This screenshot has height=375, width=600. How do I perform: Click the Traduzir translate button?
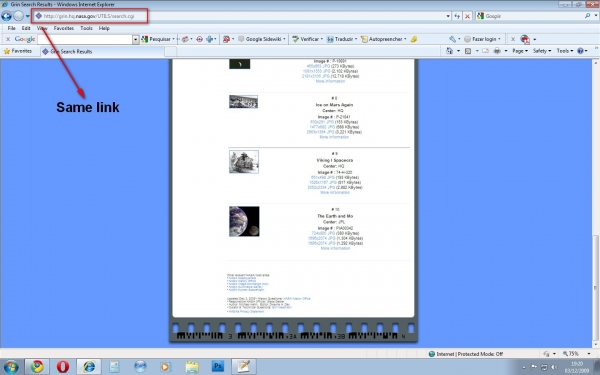tap(342, 39)
